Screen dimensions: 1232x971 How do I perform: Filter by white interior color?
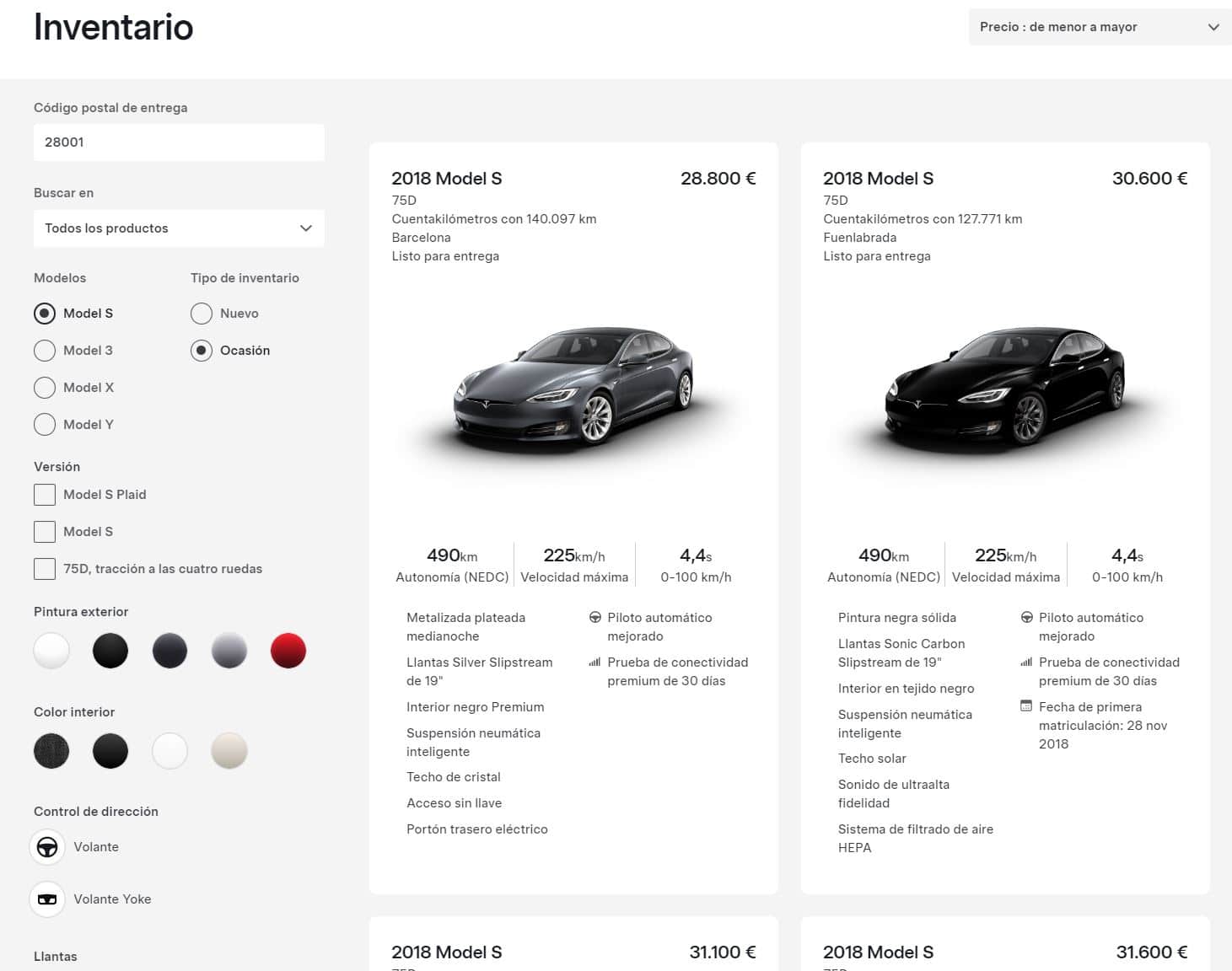(169, 751)
